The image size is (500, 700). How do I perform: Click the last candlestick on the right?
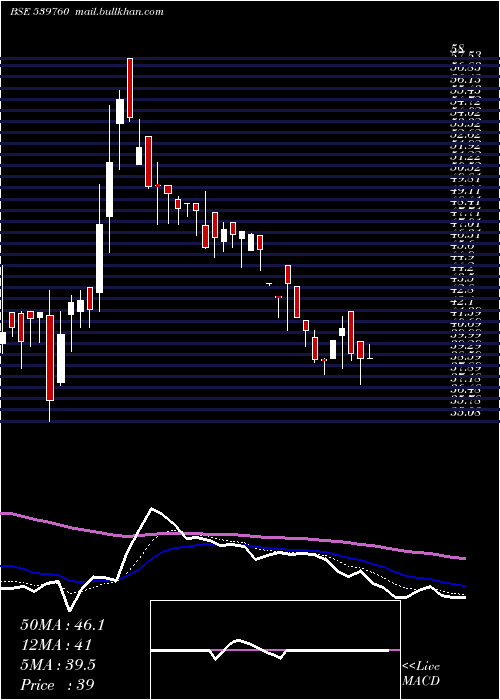[x=370, y=352]
